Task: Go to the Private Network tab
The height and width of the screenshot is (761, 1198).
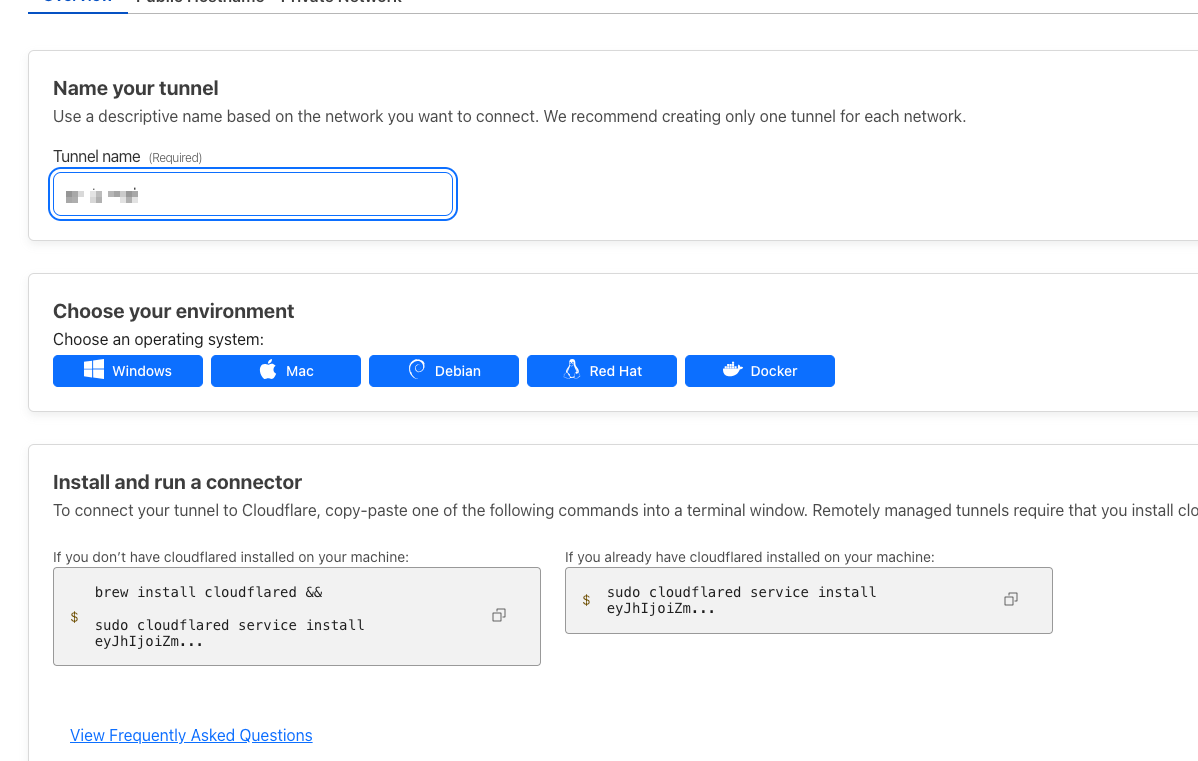Action: 342,3
